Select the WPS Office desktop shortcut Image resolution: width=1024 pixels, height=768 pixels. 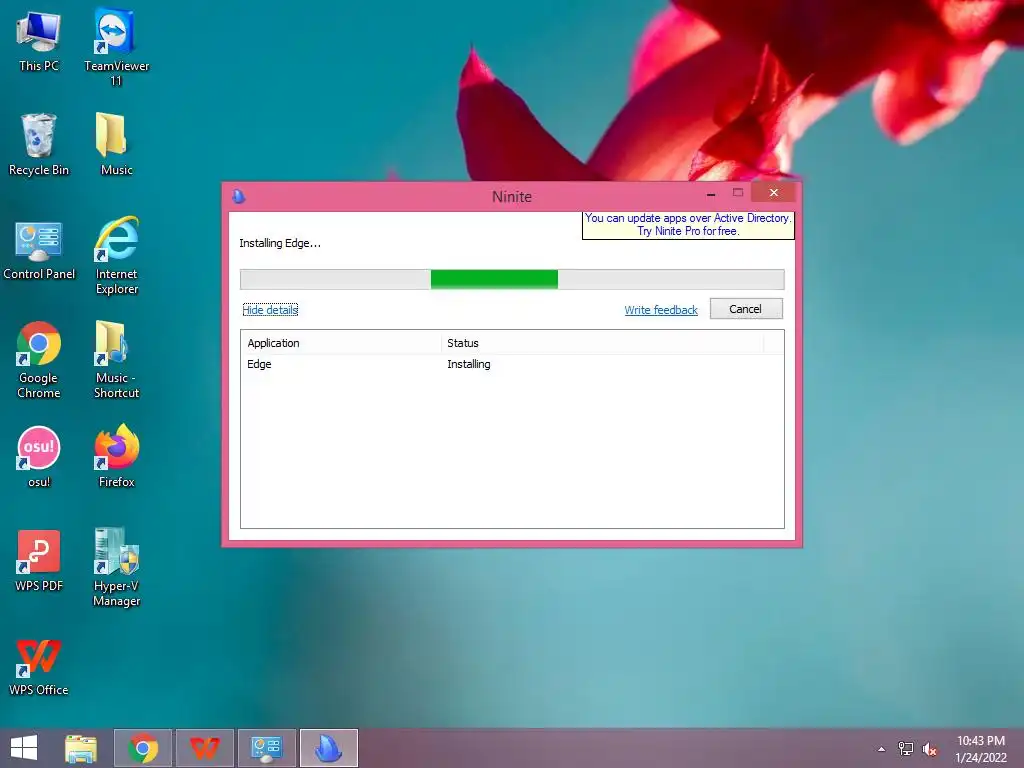click(x=39, y=667)
